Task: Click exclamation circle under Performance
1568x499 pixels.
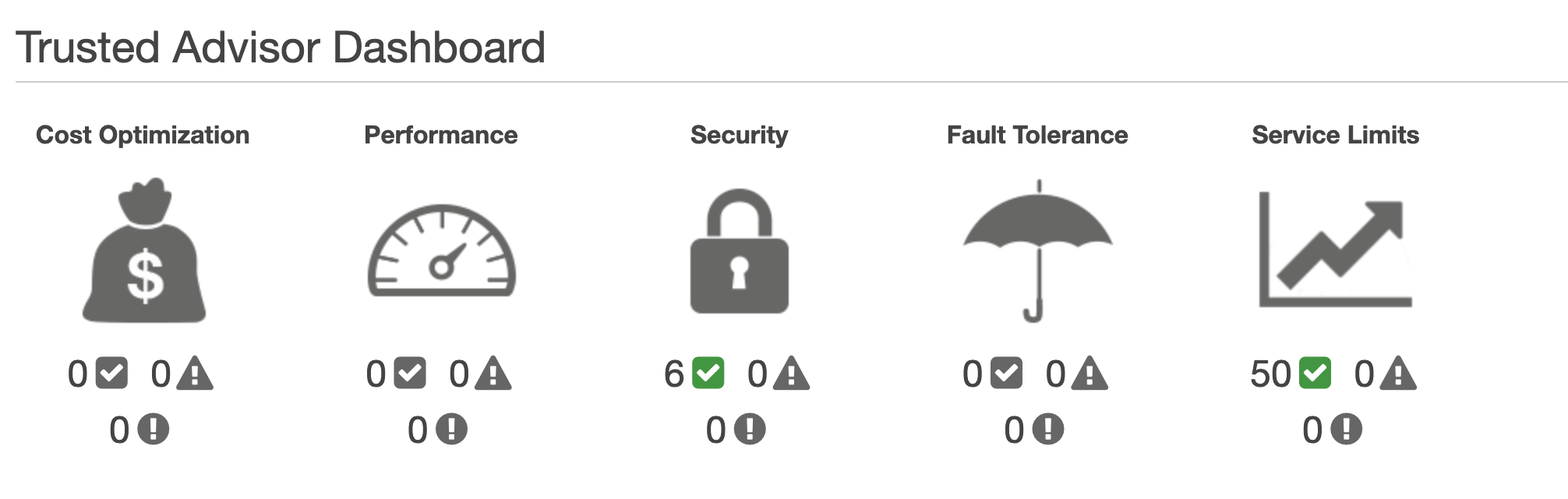Action: pyautogui.click(x=451, y=429)
